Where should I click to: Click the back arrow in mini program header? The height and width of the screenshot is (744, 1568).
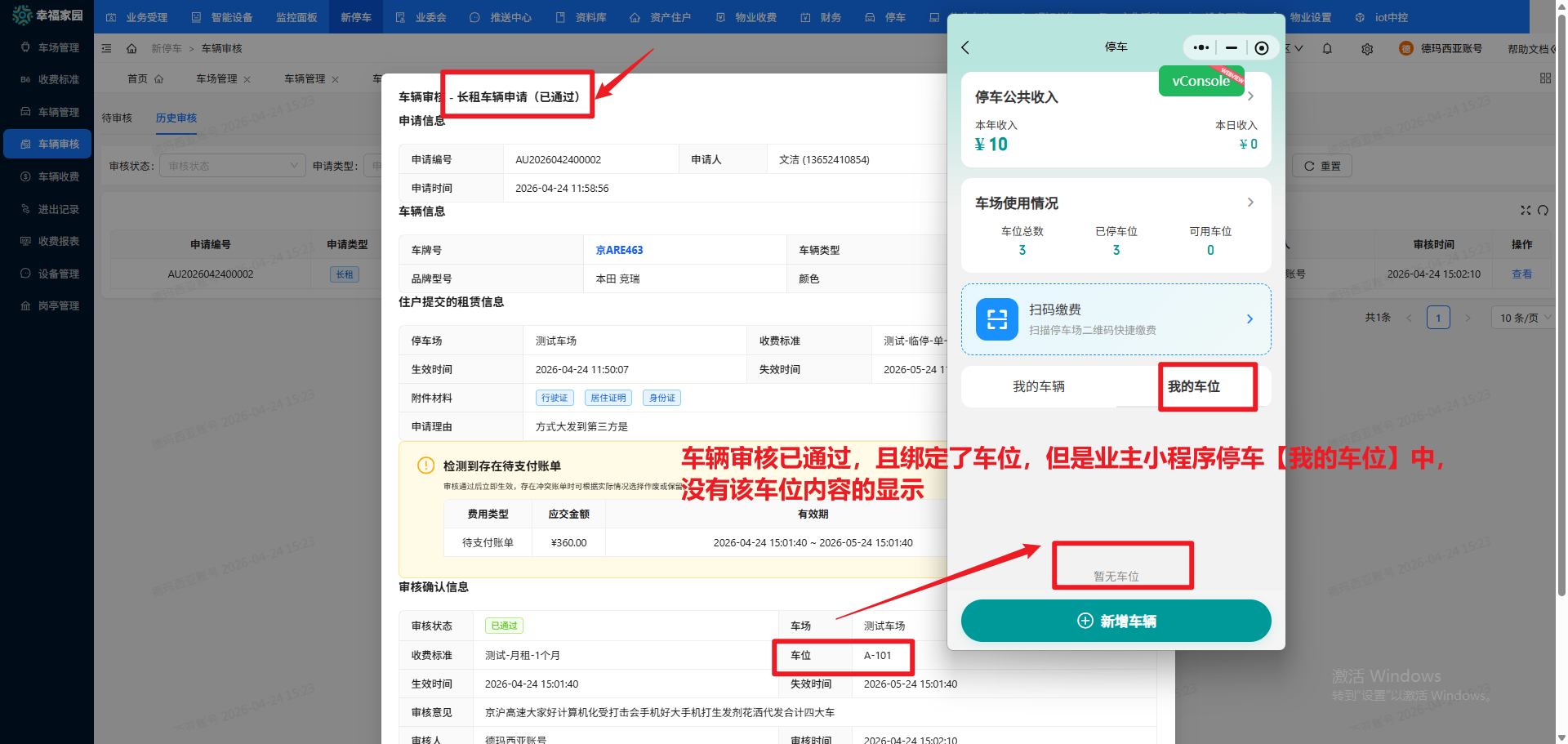coord(965,47)
